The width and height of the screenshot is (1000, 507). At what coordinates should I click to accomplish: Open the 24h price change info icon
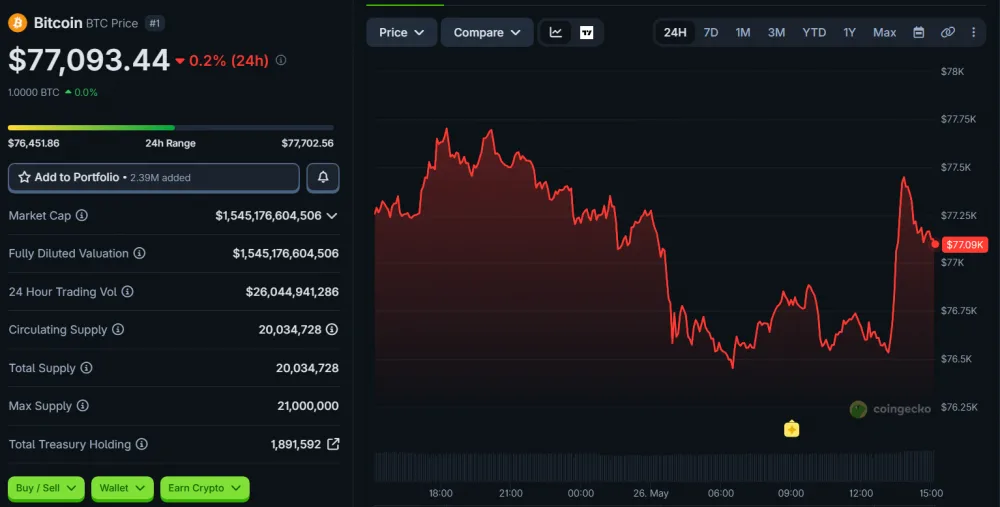tap(281, 60)
